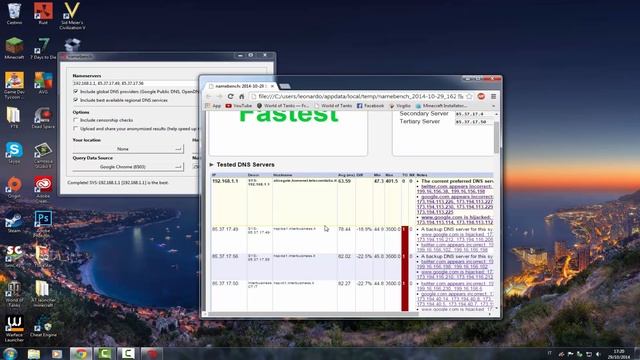Launch Adobe Photoshop shortcut

click(43, 224)
